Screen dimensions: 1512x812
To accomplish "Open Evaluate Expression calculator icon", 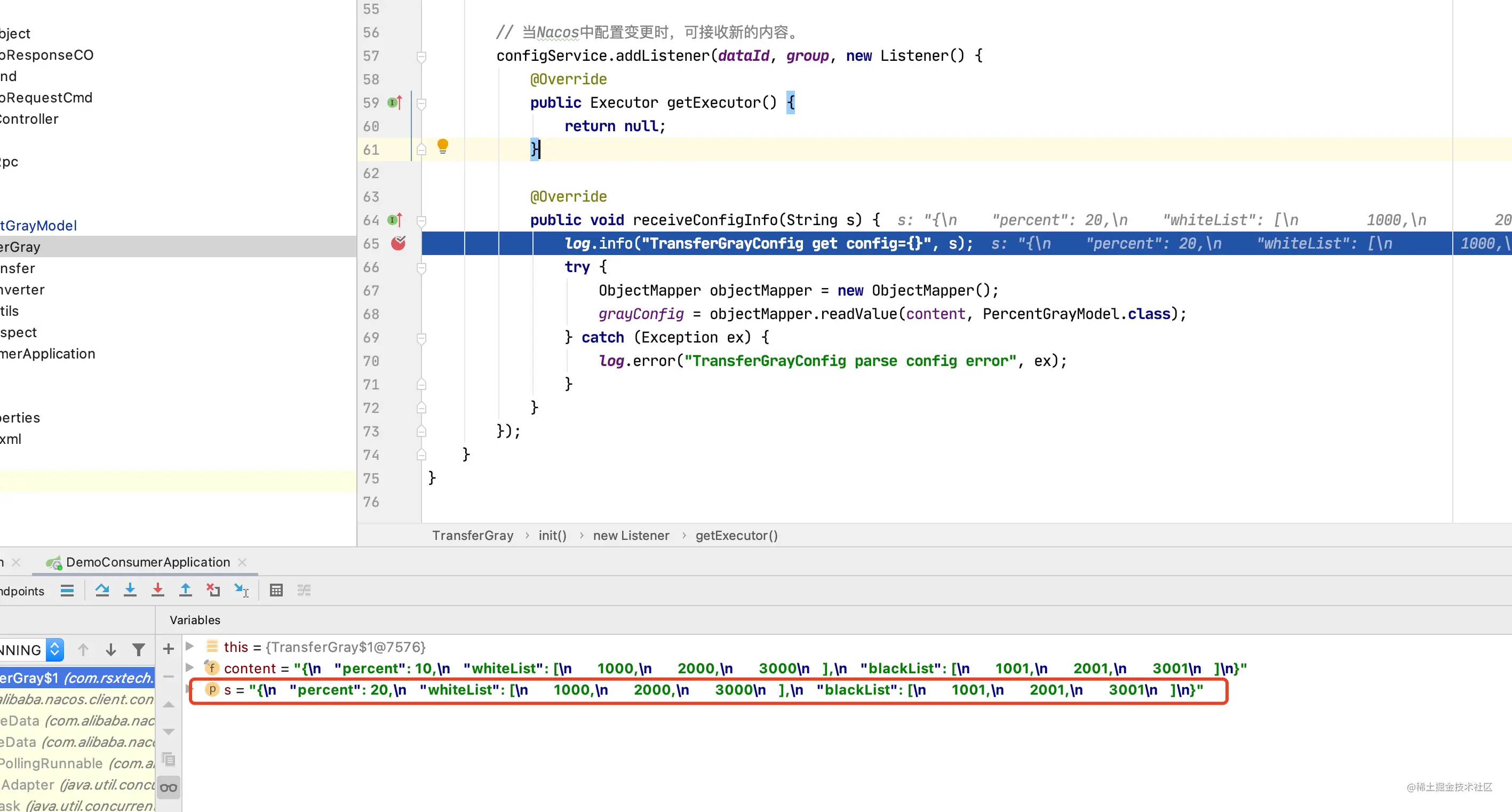I will pyautogui.click(x=276, y=590).
